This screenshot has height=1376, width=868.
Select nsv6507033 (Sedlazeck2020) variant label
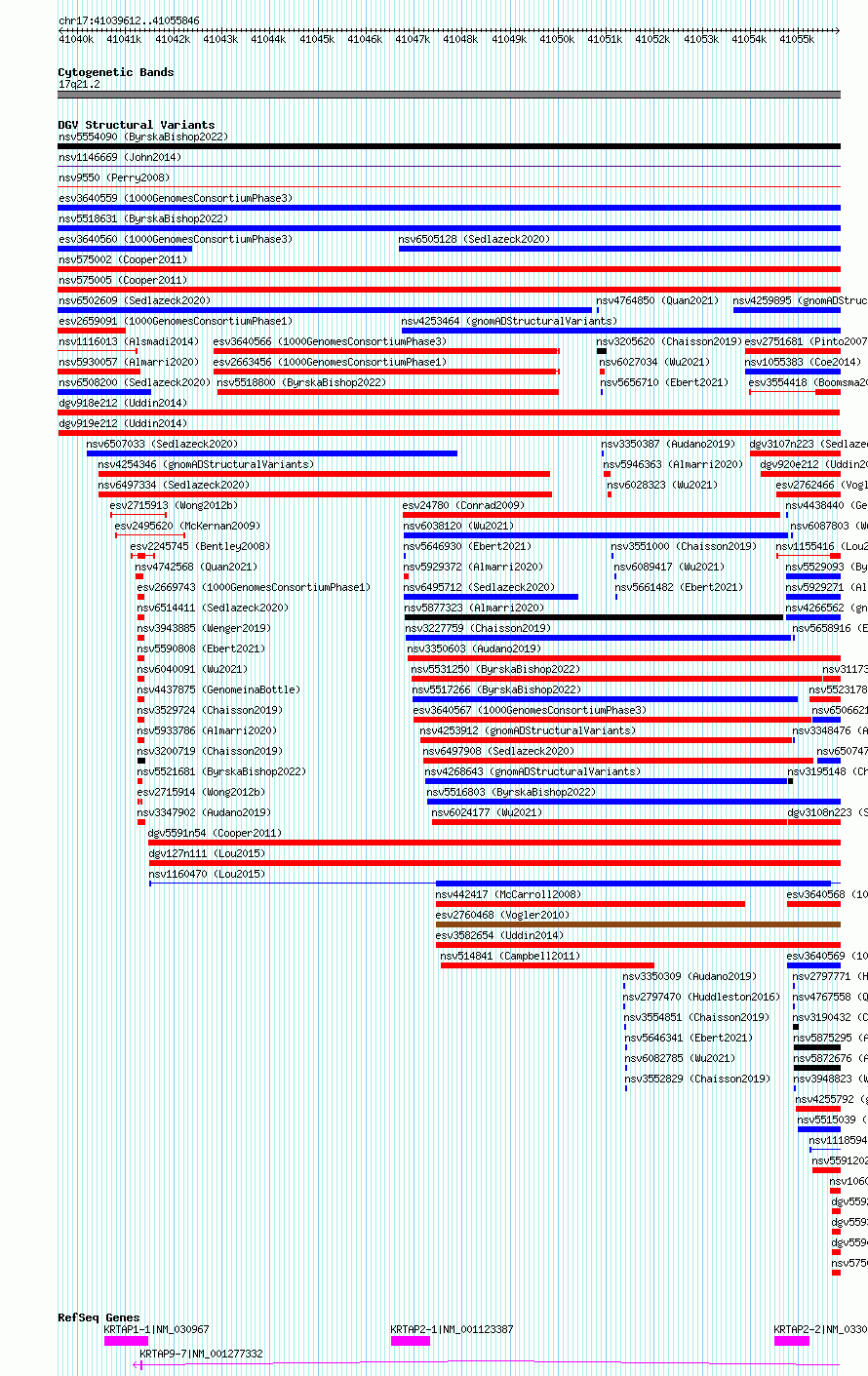(163, 444)
